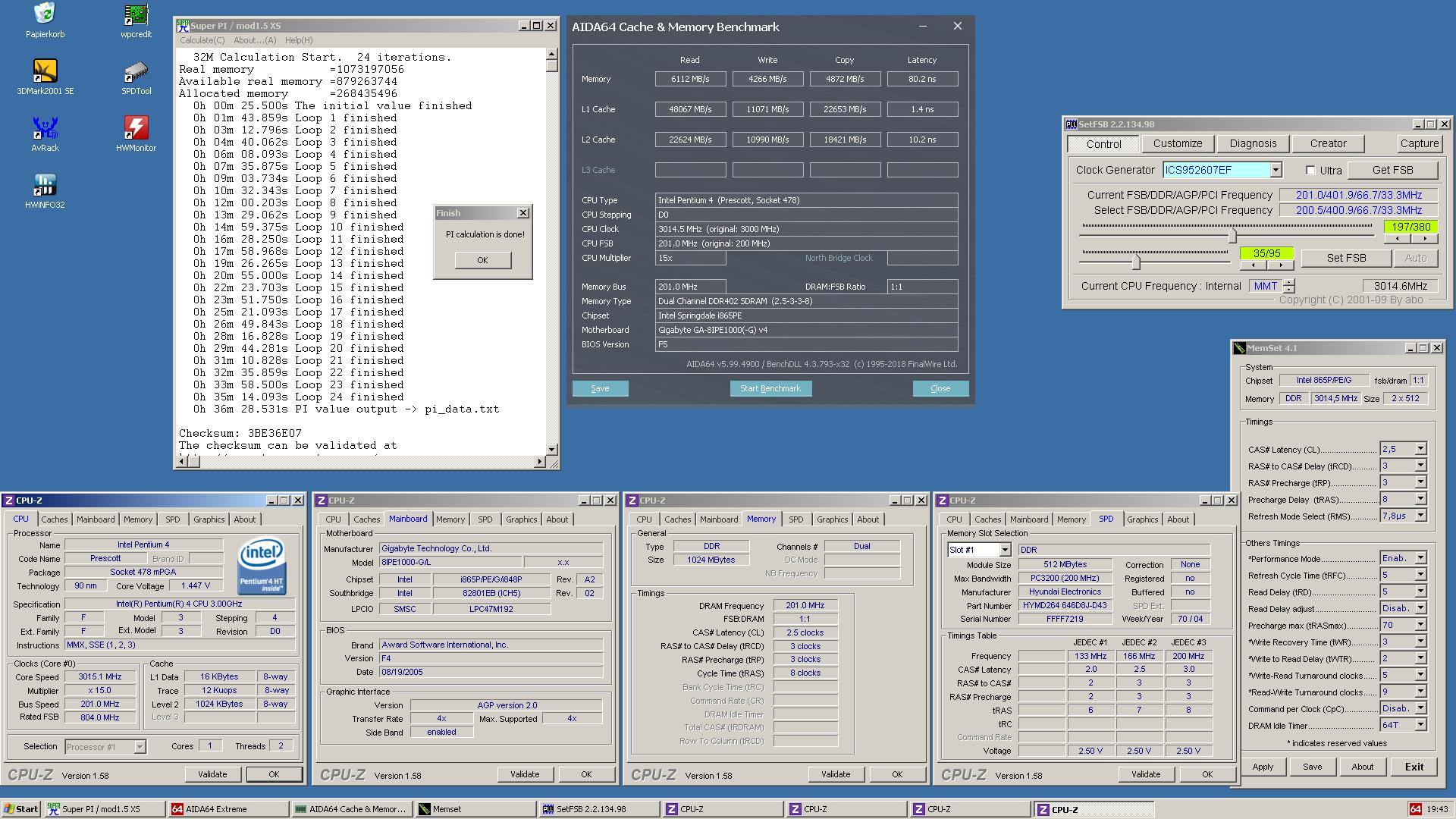Adjust the upper FSB slider in SetFSB
Screen dimensions: 1456x819
[x=1232, y=235]
